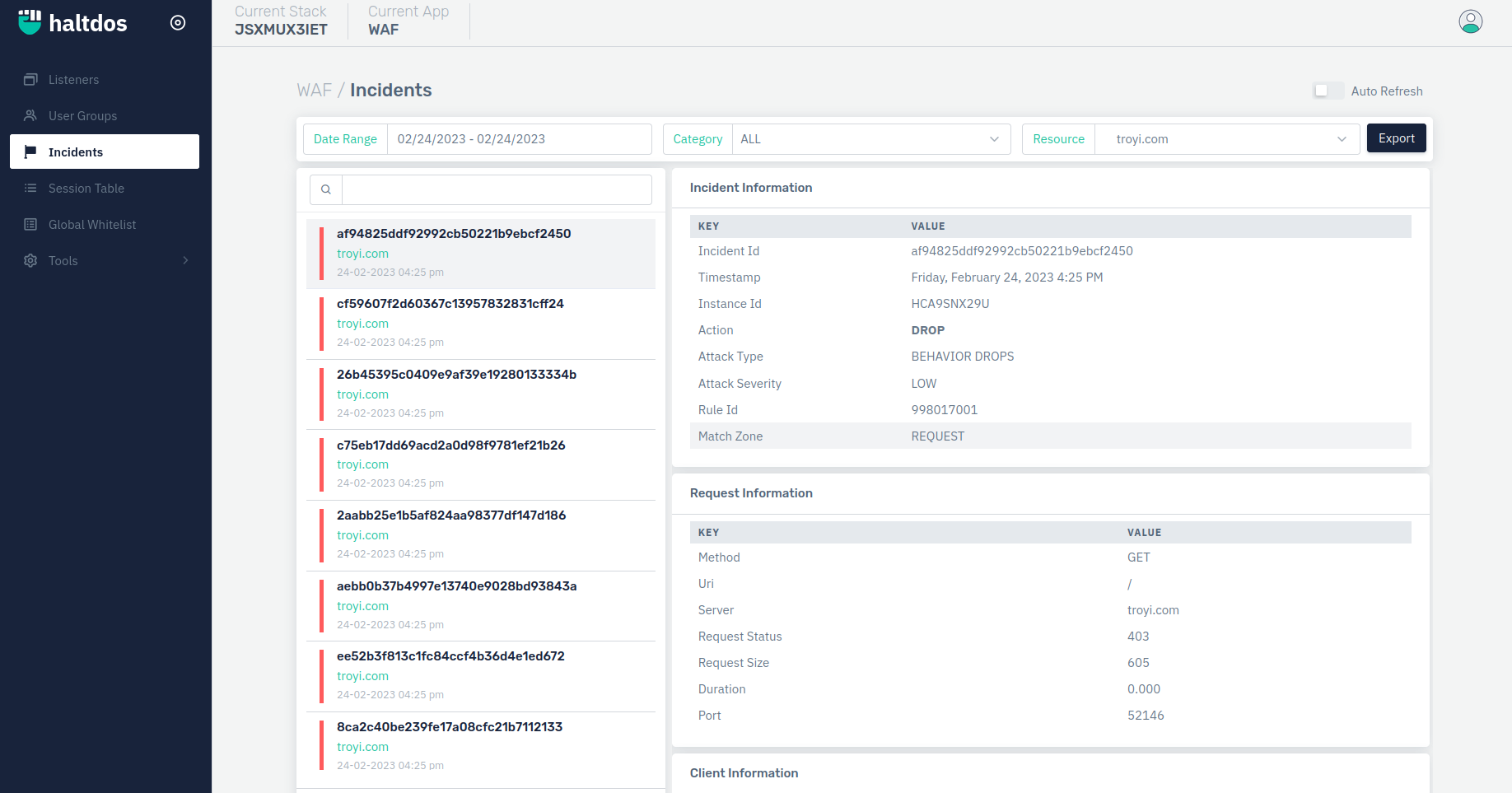Click Timestamp value Friday, February 24, 2023
1512x793 pixels.
tap(1007, 278)
